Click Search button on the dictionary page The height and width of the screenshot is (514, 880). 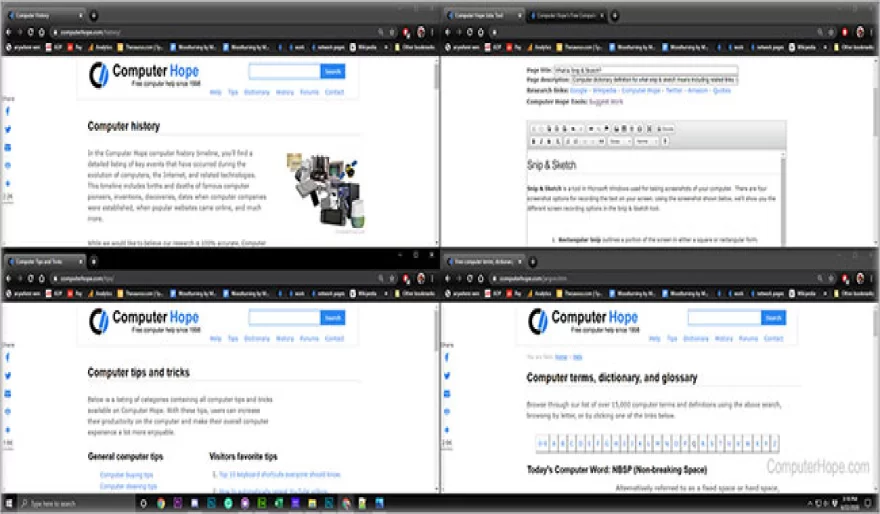coord(773,318)
